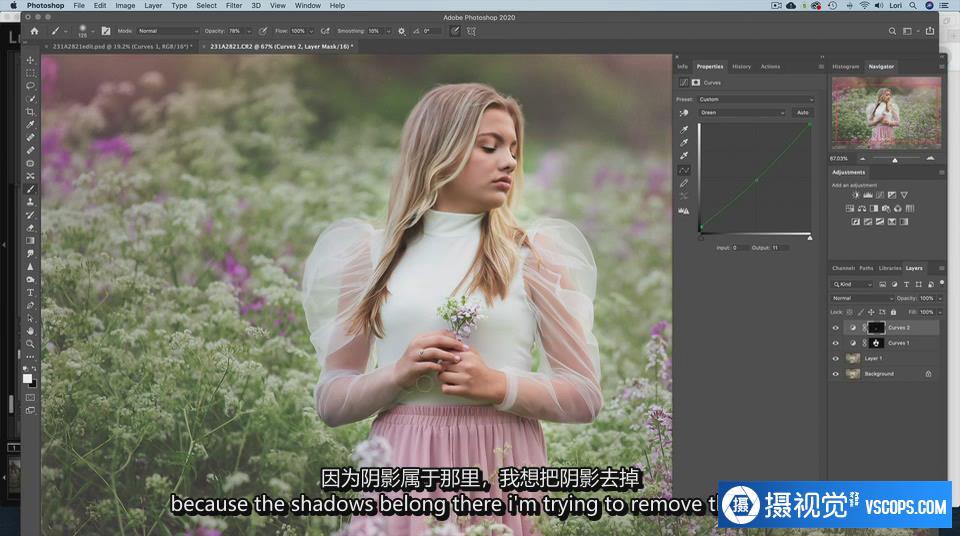Select the Hand tool
The height and width of the screenshot is (536, 960).
tap(30, 331)
